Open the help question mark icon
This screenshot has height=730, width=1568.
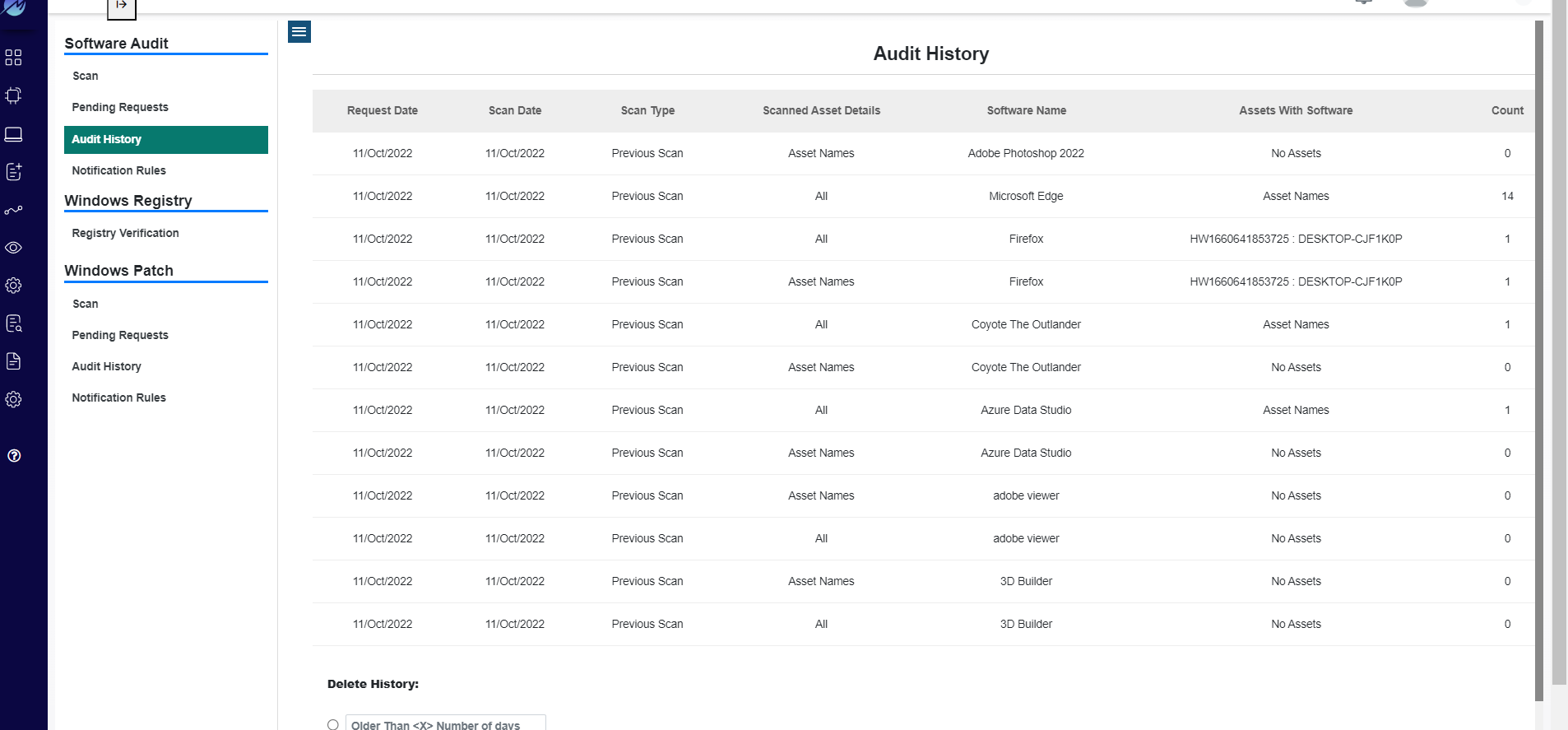[x=14, y=456]
